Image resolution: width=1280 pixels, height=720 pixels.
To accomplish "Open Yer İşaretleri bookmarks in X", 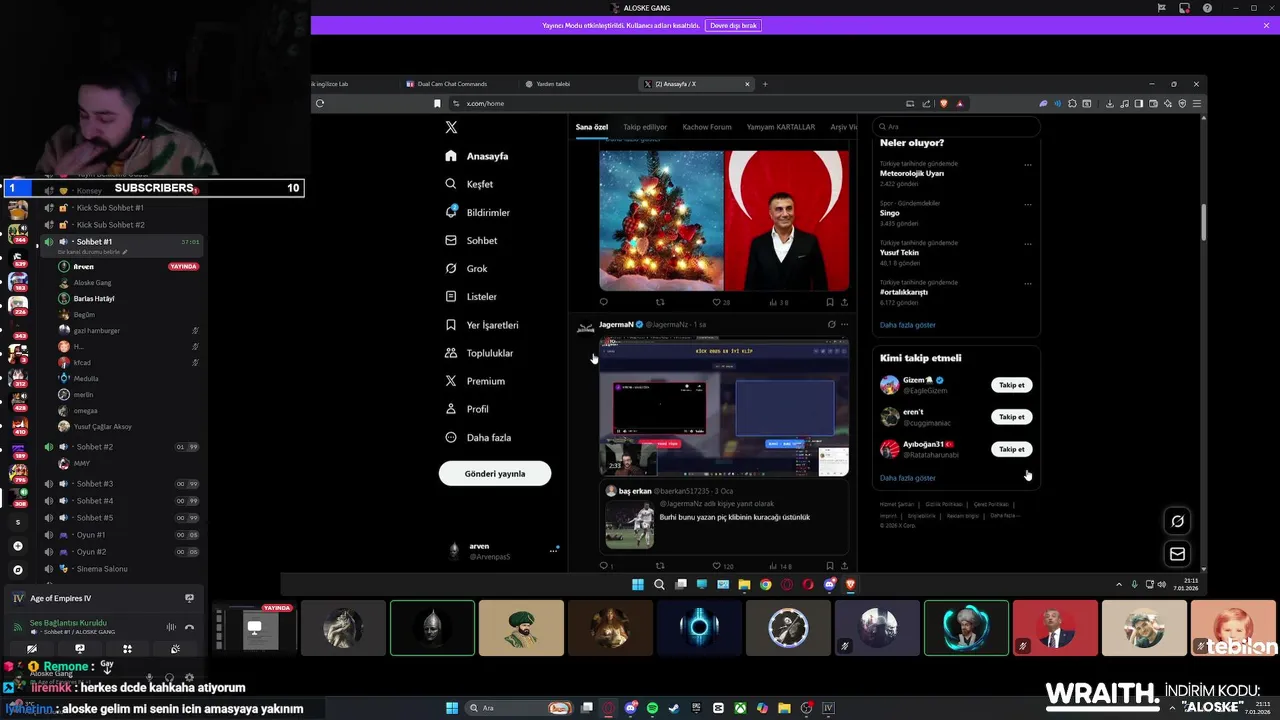I will pos(482,325).
